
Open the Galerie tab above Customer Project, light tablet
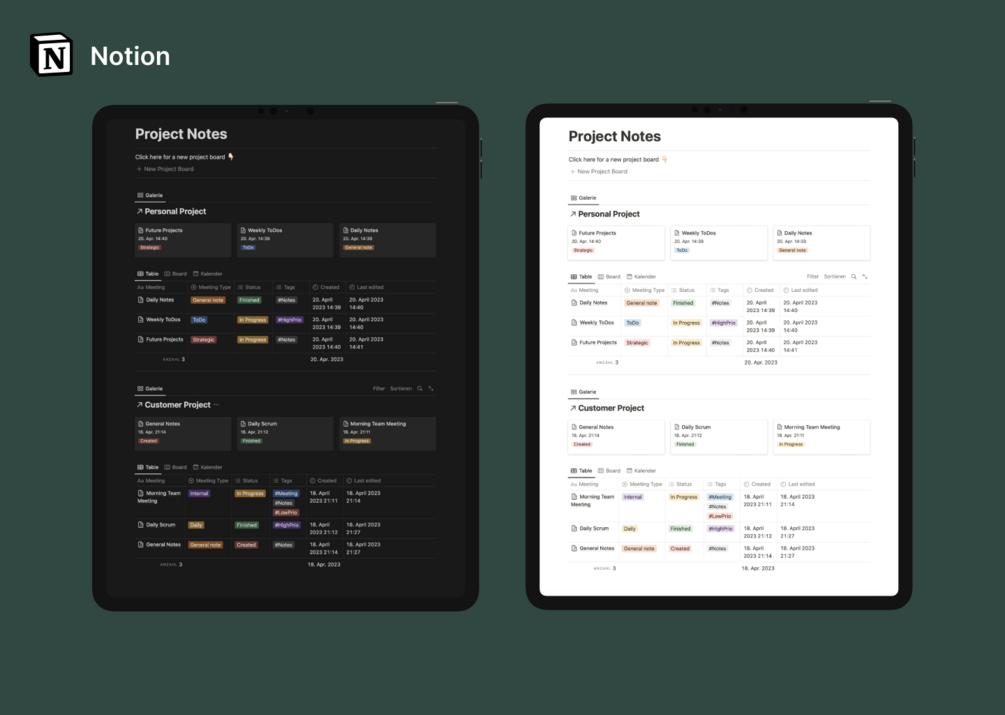(583, 391)
